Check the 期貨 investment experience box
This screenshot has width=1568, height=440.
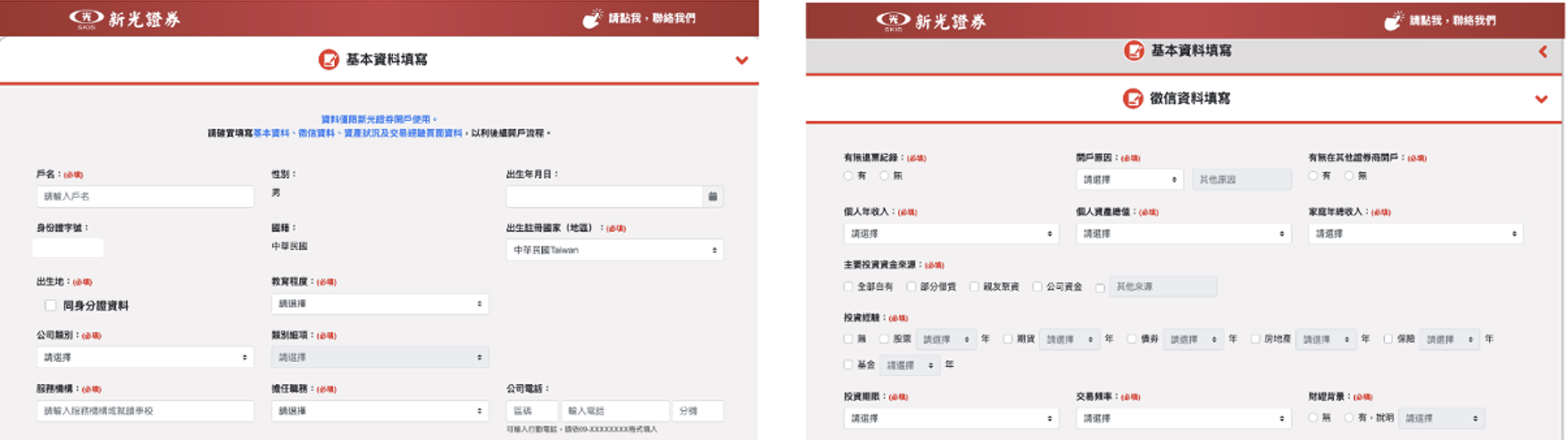1008,339
